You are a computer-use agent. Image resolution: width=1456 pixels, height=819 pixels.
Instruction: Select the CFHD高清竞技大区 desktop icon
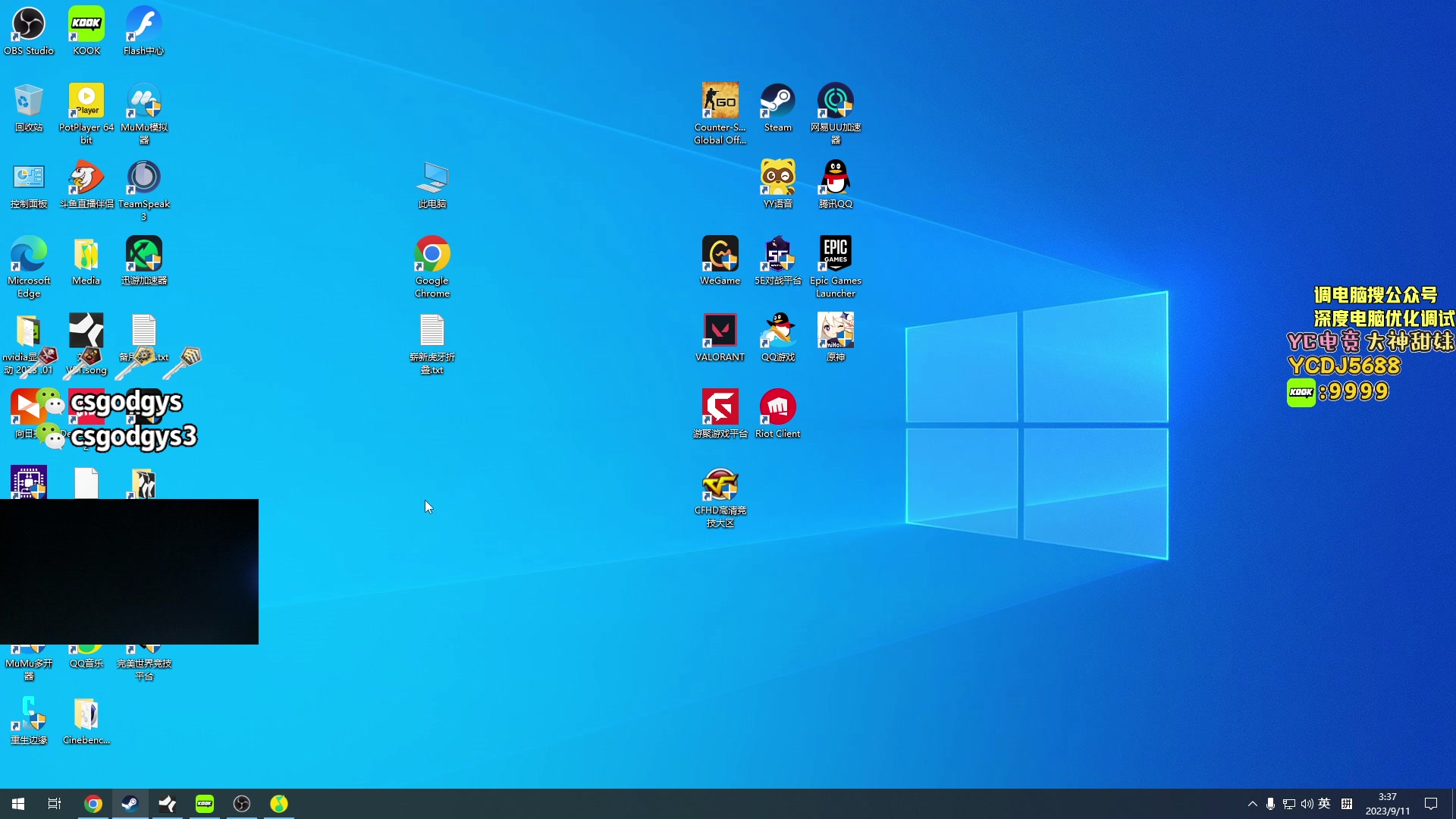pyautogui.click(x=720, y=497)
